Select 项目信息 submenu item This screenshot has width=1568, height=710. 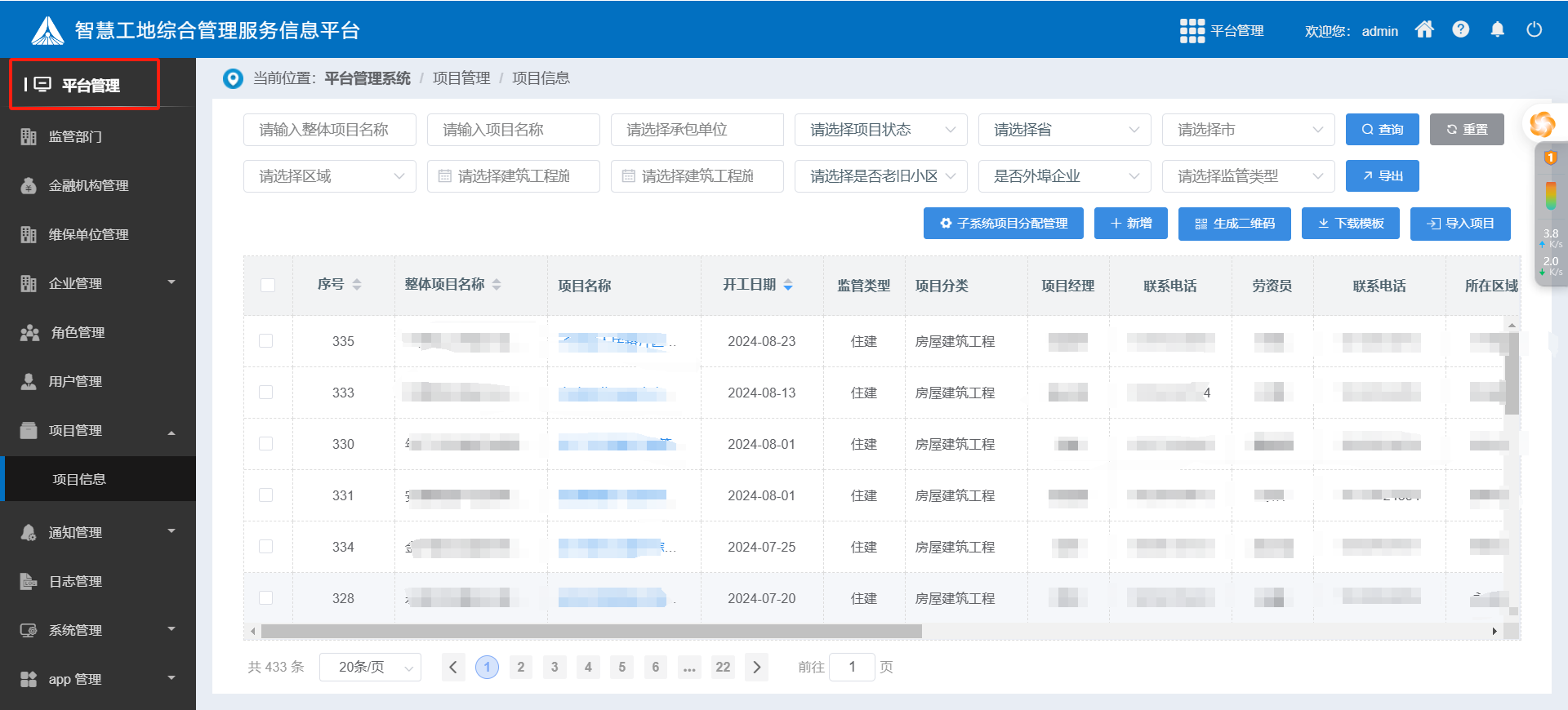coord(79,479)
